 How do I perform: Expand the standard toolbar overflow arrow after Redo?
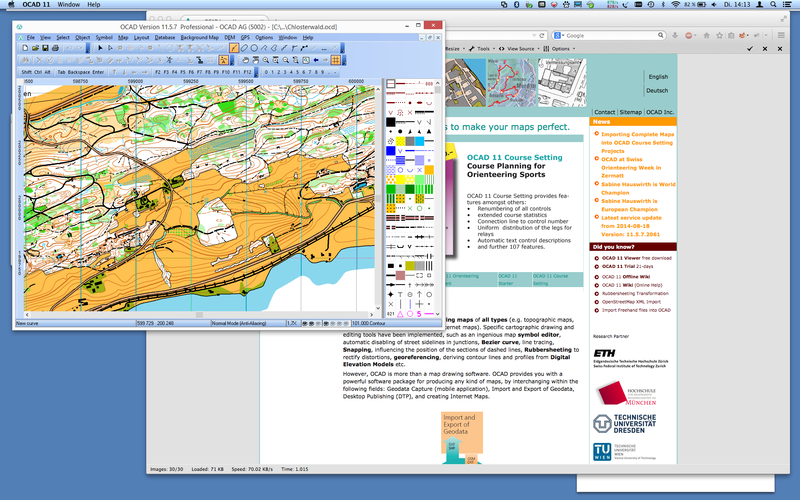[x=88, y=48]
